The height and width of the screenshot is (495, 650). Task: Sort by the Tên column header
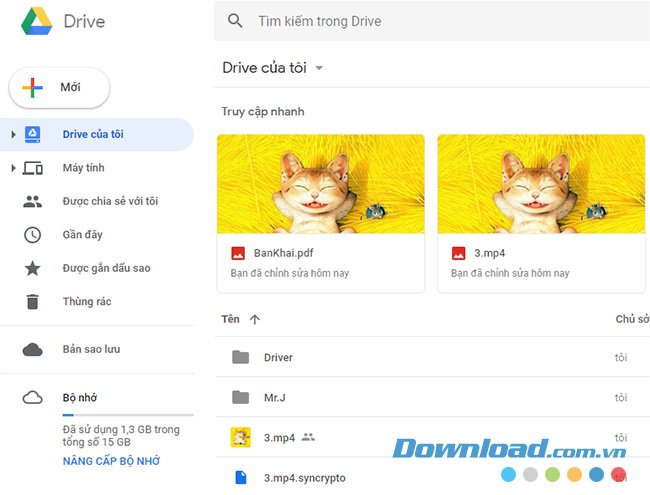(230, 319)
